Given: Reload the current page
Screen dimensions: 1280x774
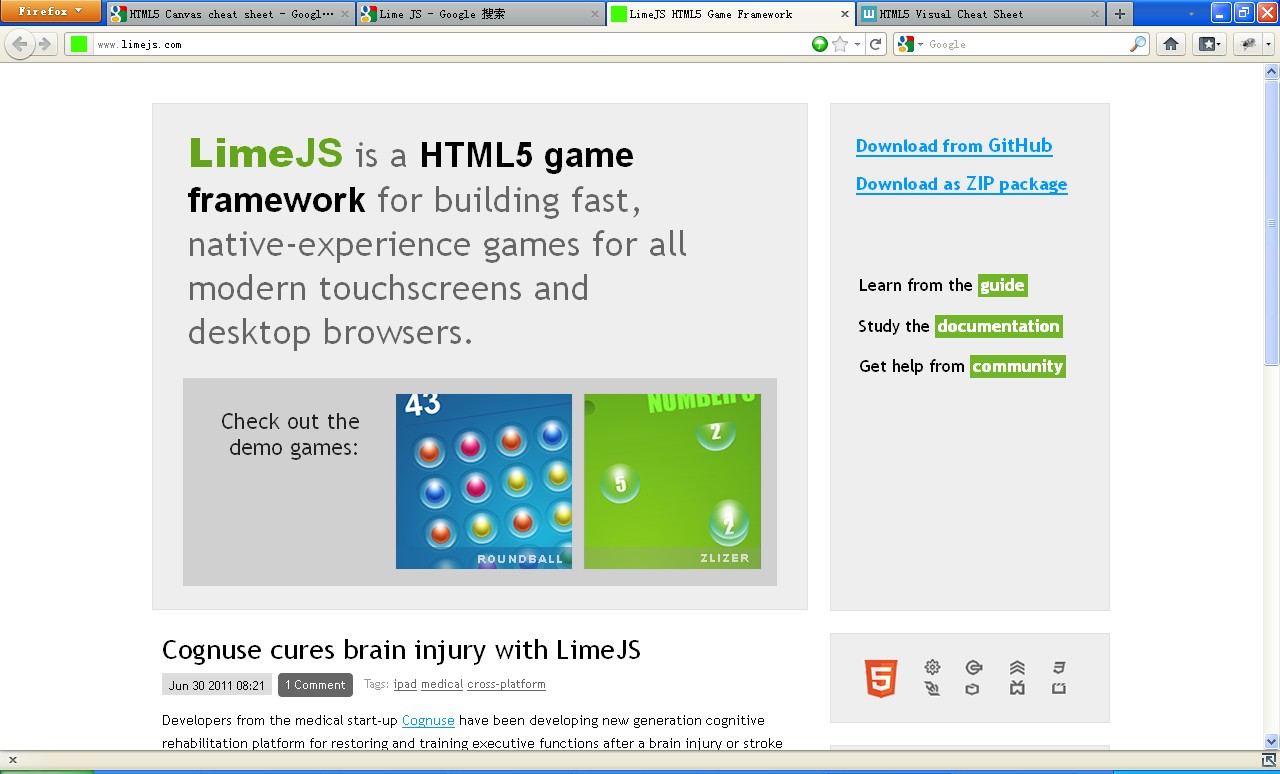Looking at the screenshot, I should [876, 44].
